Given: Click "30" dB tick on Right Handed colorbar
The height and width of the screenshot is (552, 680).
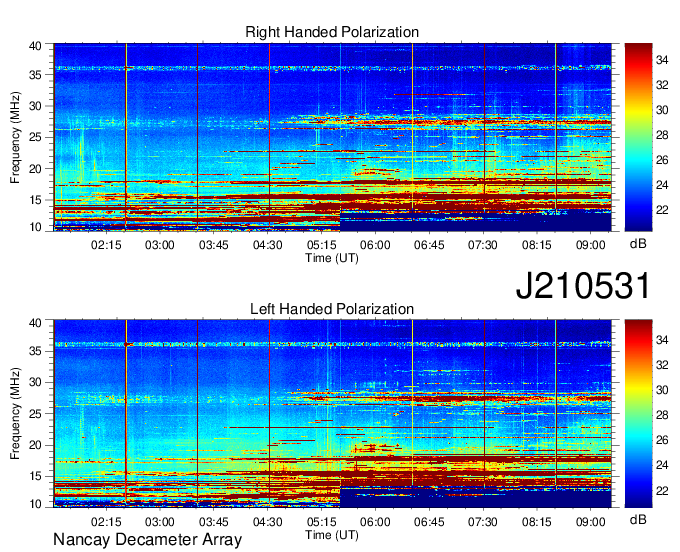Looking at the screenshot, I should [x=662, y=111].
